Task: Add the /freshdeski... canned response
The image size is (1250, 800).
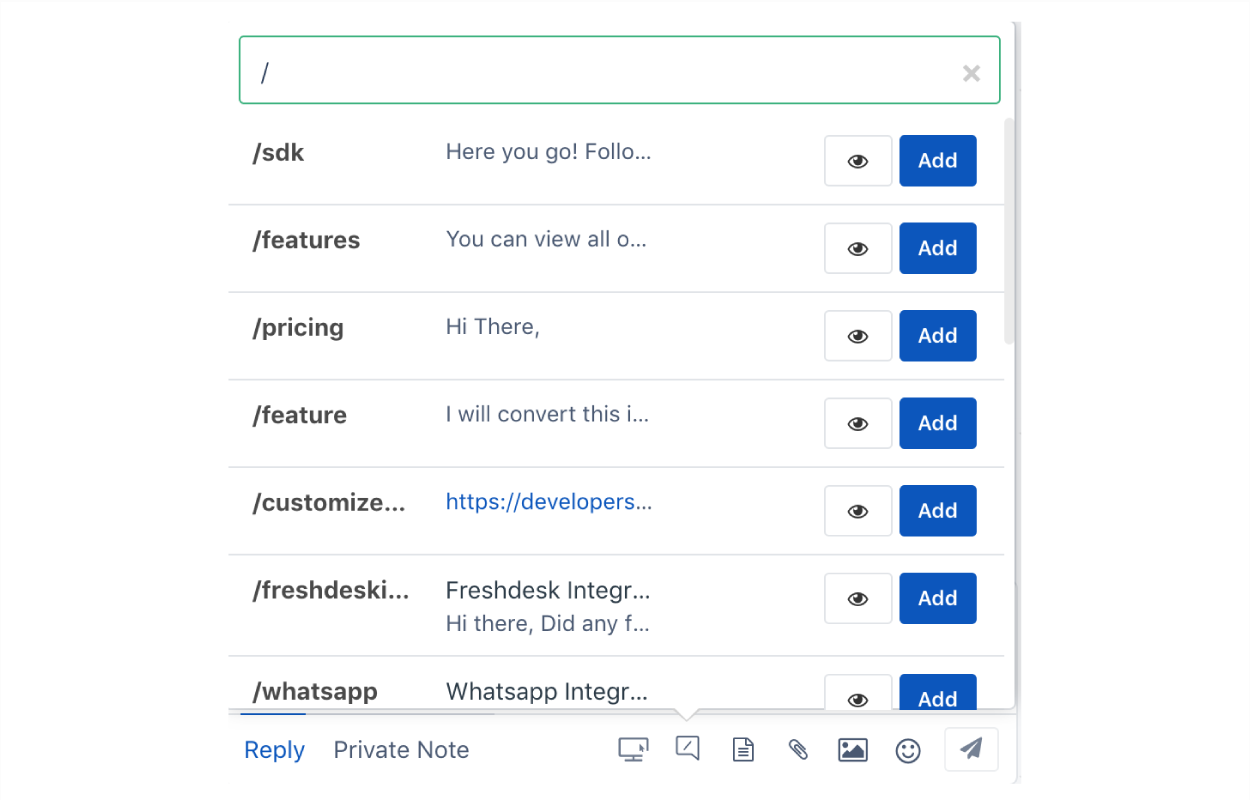Action: pos(937,598)
